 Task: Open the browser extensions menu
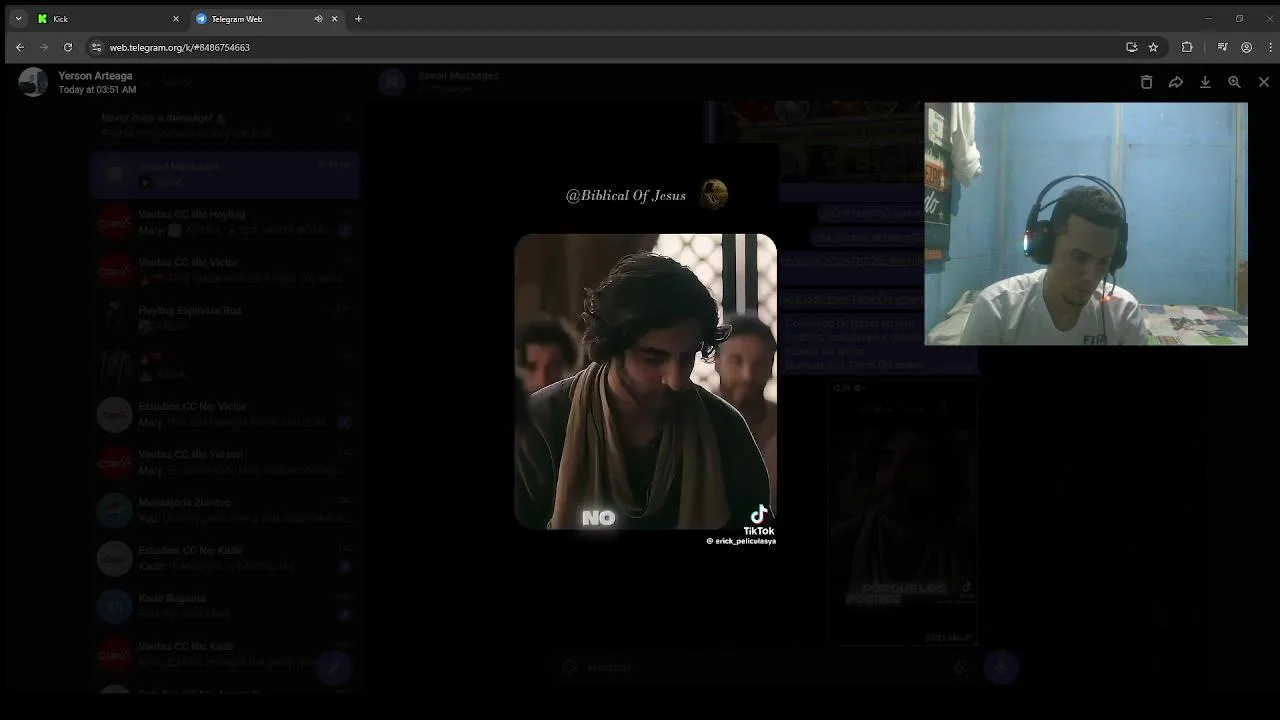[x=1187, y=47]
